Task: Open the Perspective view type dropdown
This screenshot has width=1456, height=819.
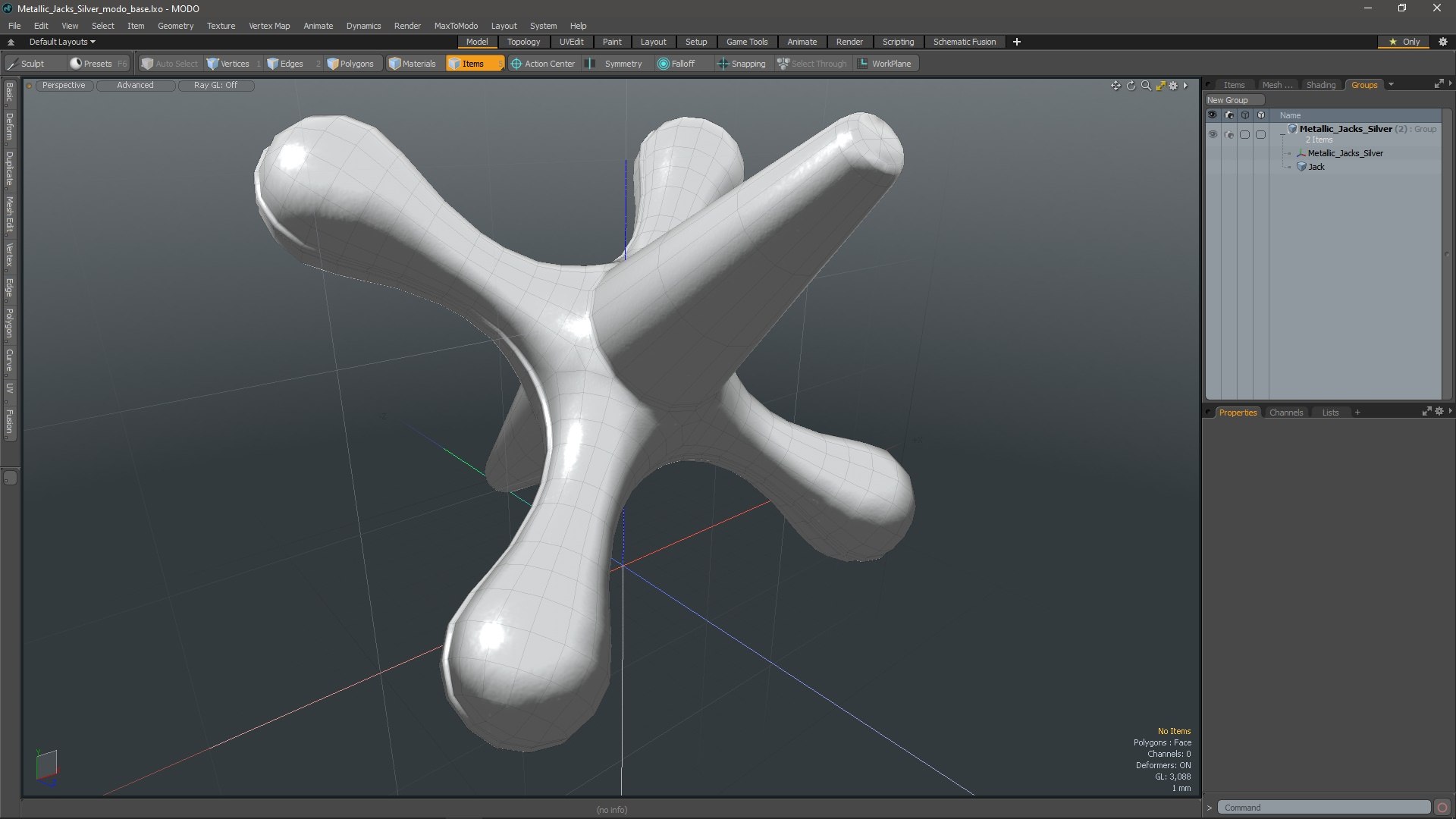Action: [x=64, y=85]
